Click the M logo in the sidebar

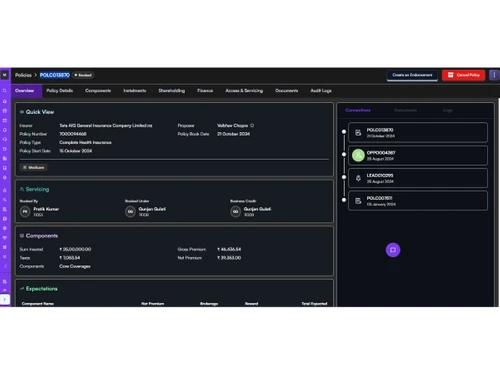tap(5, 75)
